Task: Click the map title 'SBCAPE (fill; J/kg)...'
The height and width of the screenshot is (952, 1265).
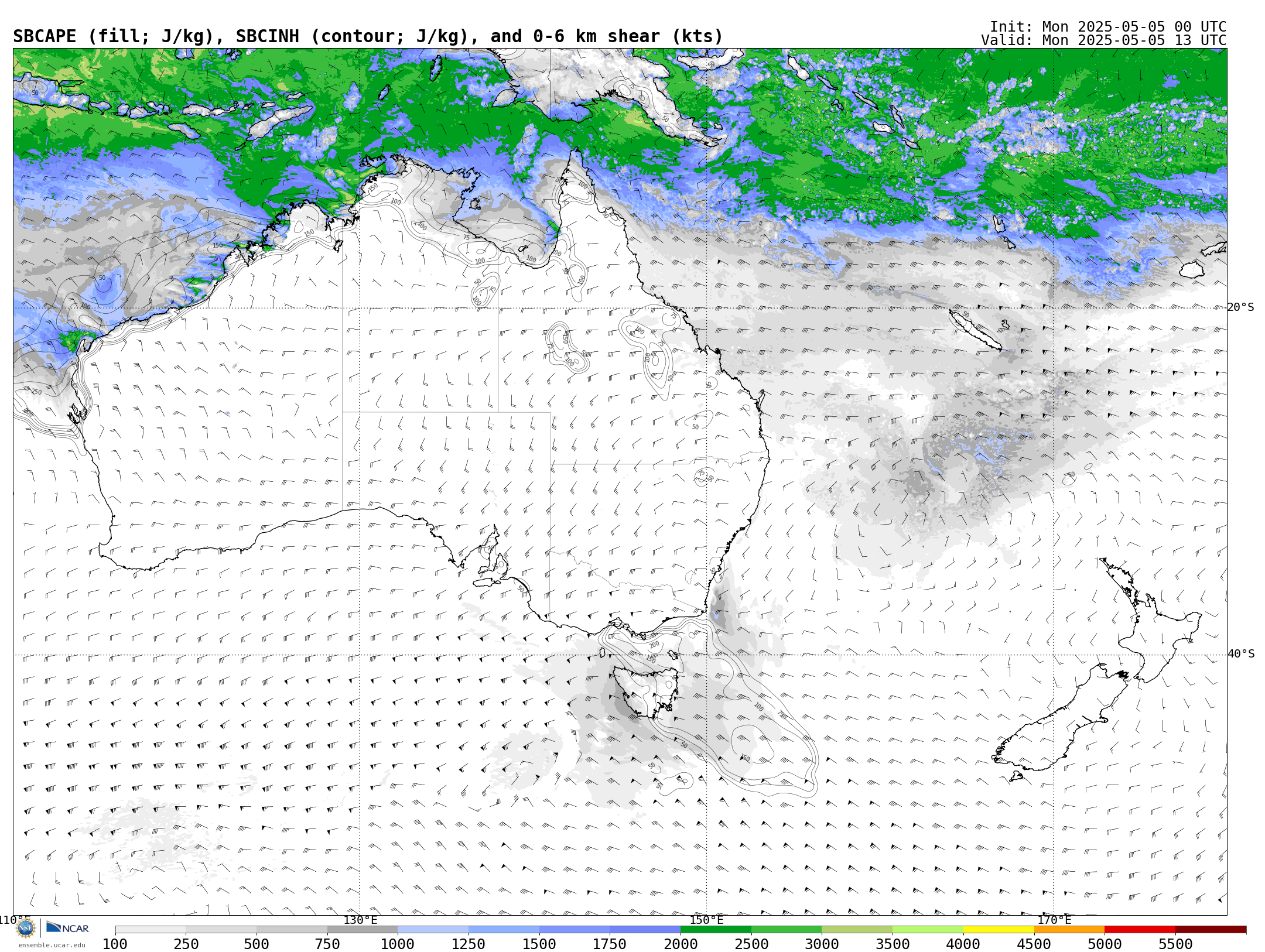Action: (368, 36)
